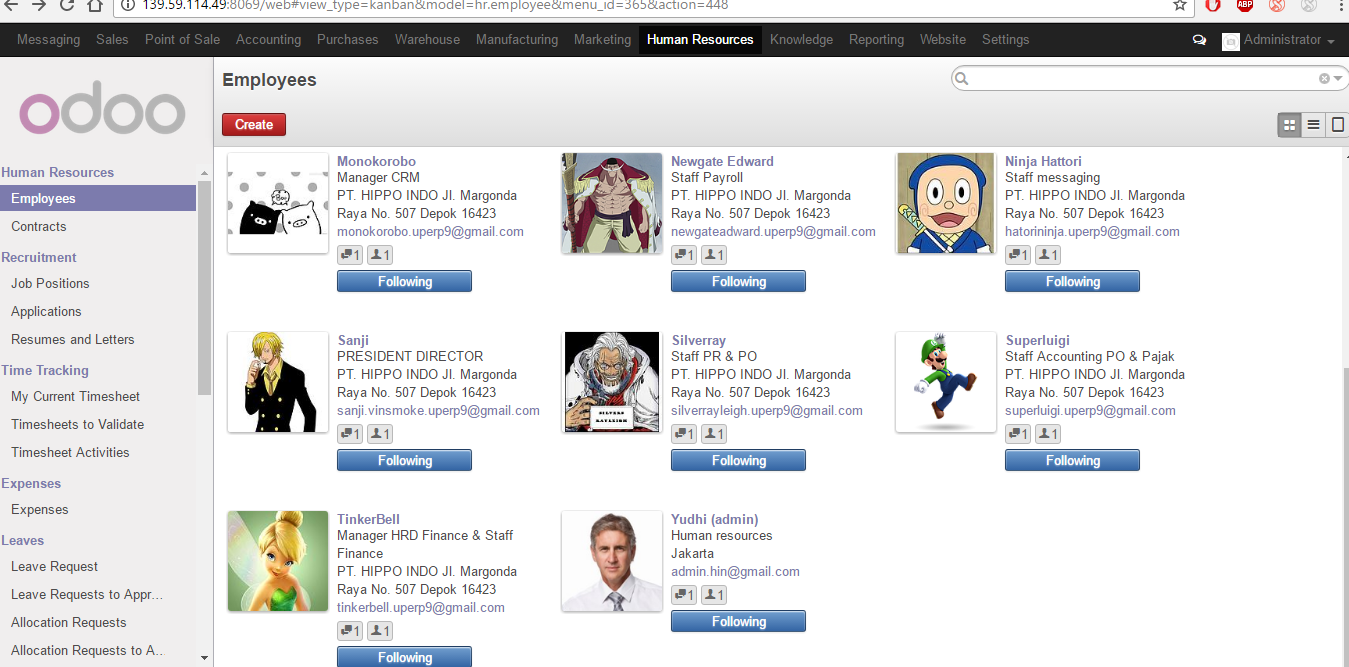Switch to list view icon
This screenshot has height=667, width=1349.
pyautogui.click(x=1313, y=125)
